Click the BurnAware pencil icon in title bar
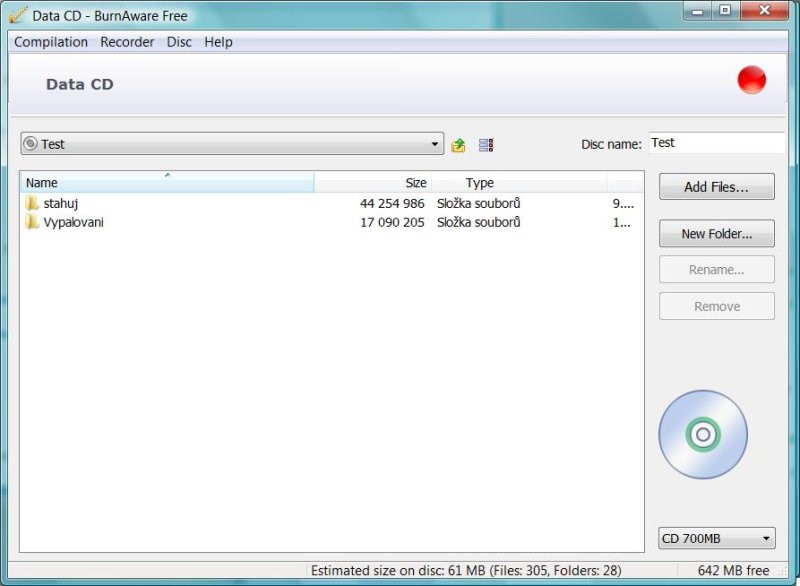Screen dimensions: 800x586 (18, 15)
